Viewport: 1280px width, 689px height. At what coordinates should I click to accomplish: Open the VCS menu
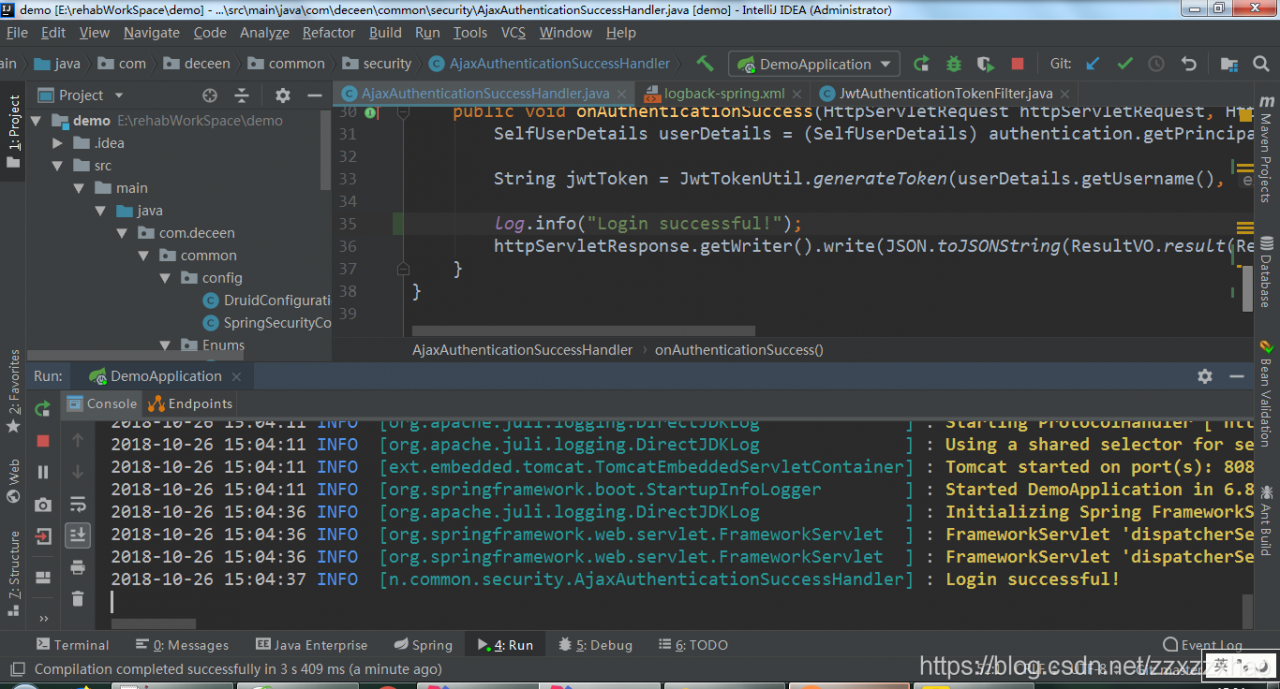(x=513, y=32)
